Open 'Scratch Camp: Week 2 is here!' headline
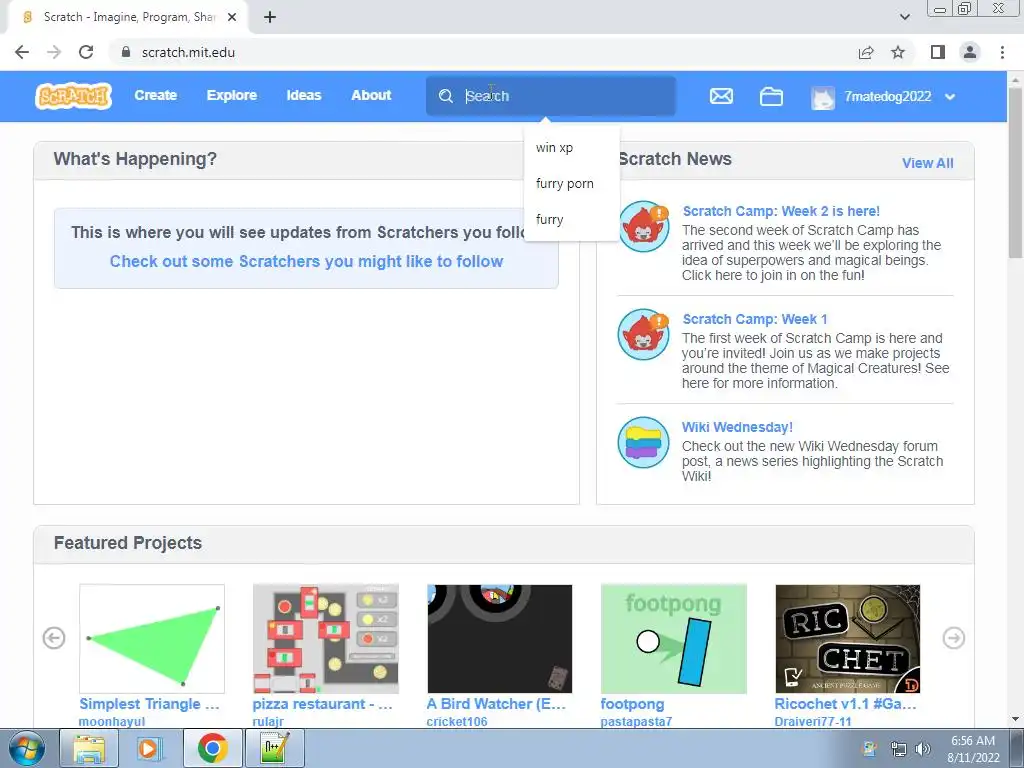Viewport: 1024px width, 768px height. [x=781, y=211]
